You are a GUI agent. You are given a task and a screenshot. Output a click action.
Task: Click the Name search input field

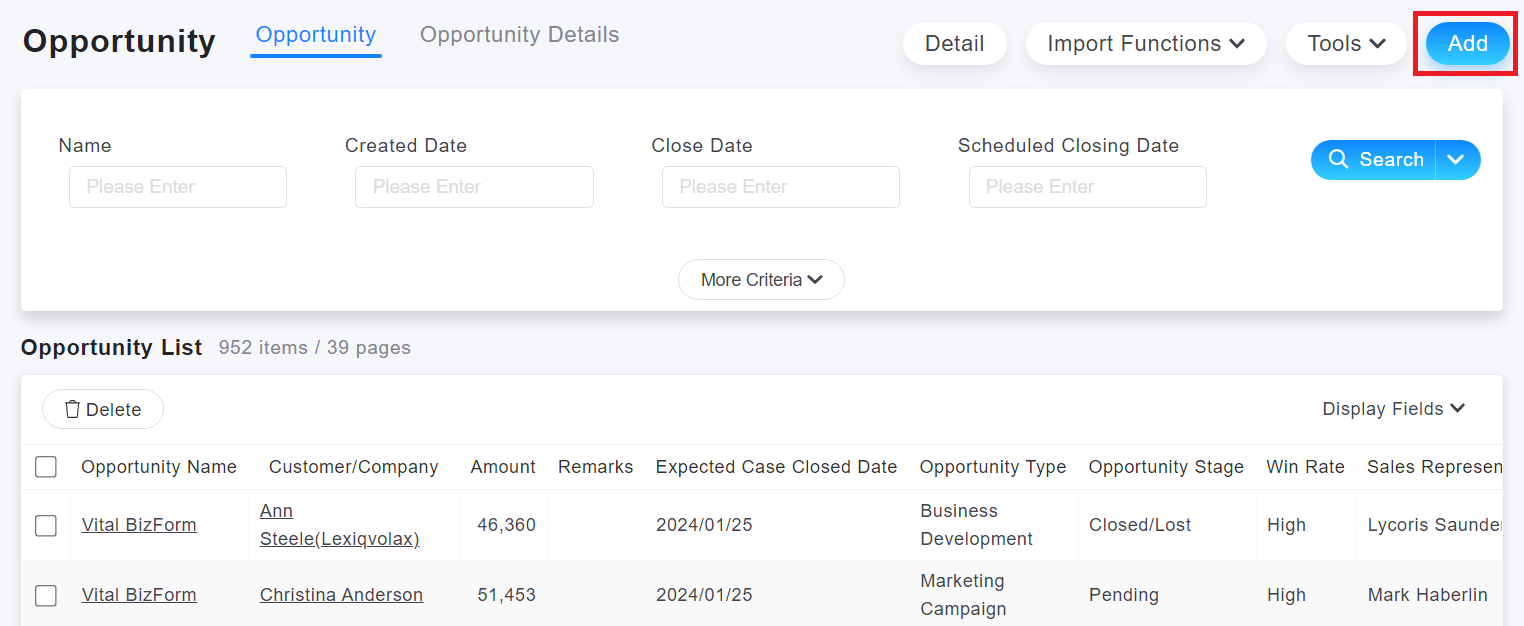pos(178,187)
